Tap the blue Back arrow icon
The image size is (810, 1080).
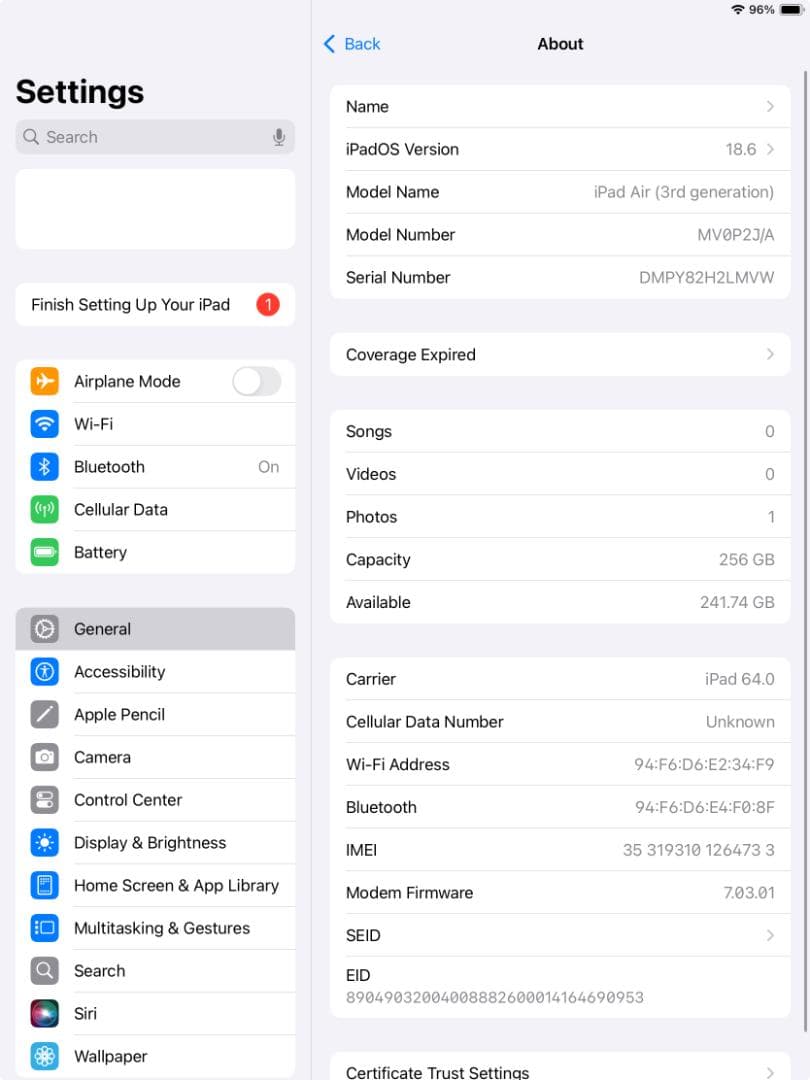tap(329, 44)
